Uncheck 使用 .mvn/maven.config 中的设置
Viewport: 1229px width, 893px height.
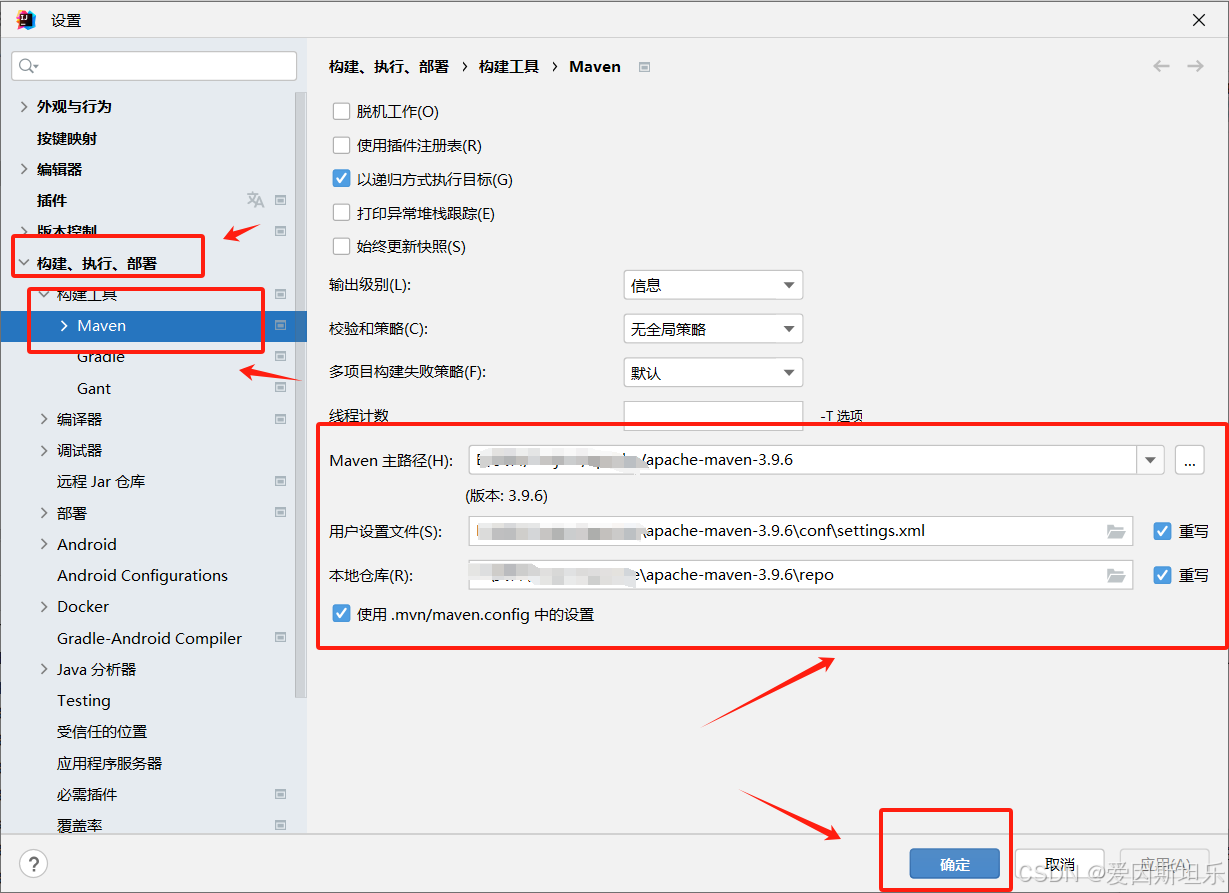pos(341,614)
